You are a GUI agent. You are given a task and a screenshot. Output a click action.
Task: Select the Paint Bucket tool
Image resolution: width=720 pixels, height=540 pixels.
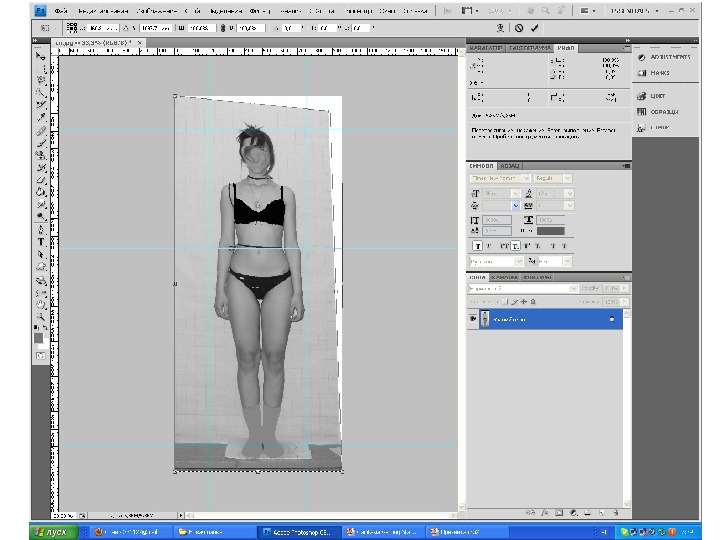pos(41,192)
